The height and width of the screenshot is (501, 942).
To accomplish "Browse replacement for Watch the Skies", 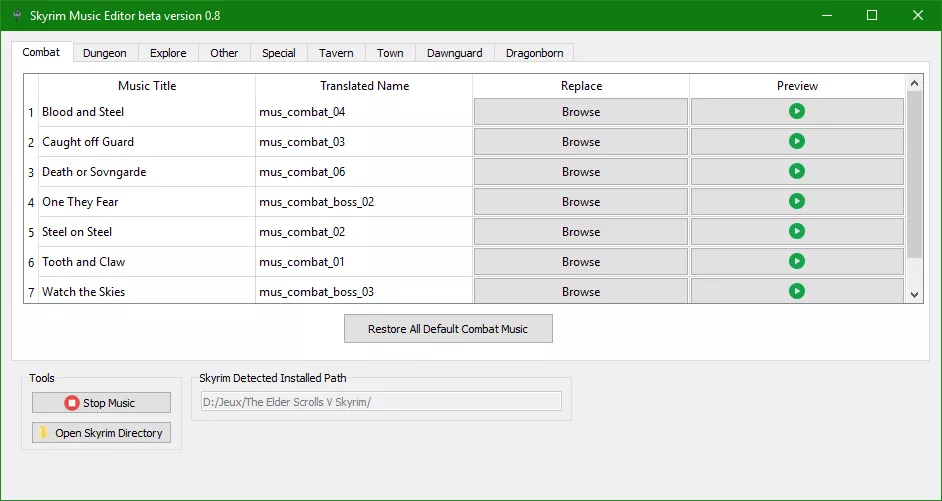I will [x=581, y=291].
